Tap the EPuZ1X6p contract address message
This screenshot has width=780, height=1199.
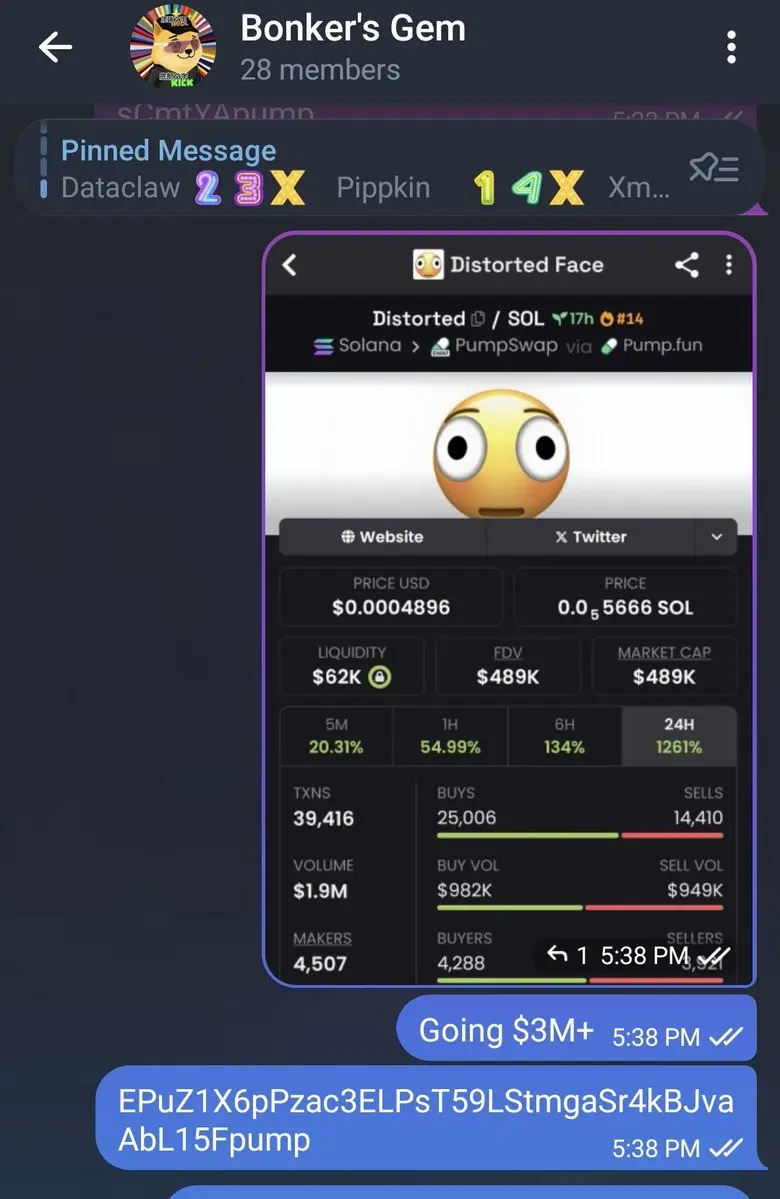point(427,1119)
